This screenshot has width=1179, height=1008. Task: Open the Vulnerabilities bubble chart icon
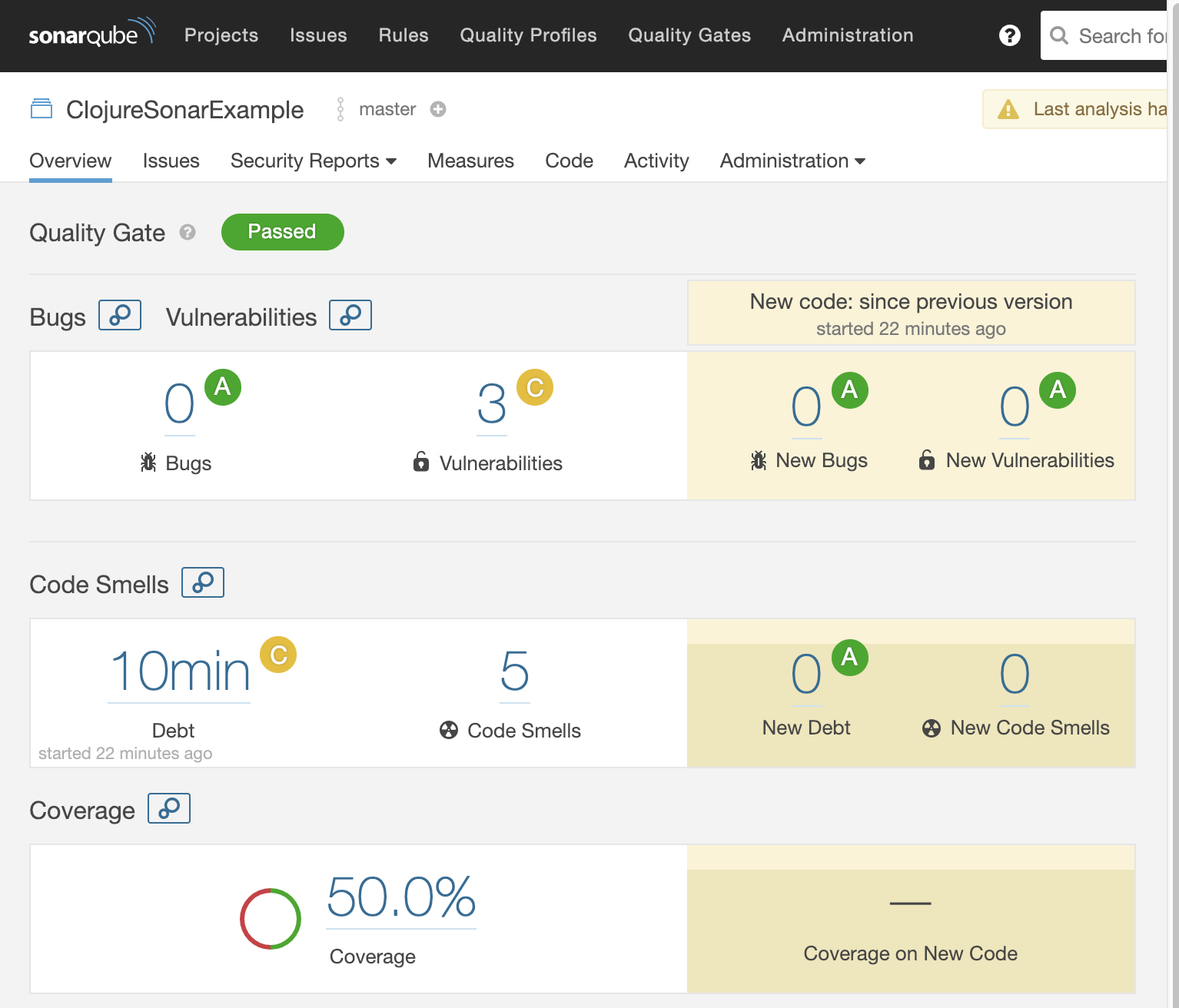coord(350,315)
